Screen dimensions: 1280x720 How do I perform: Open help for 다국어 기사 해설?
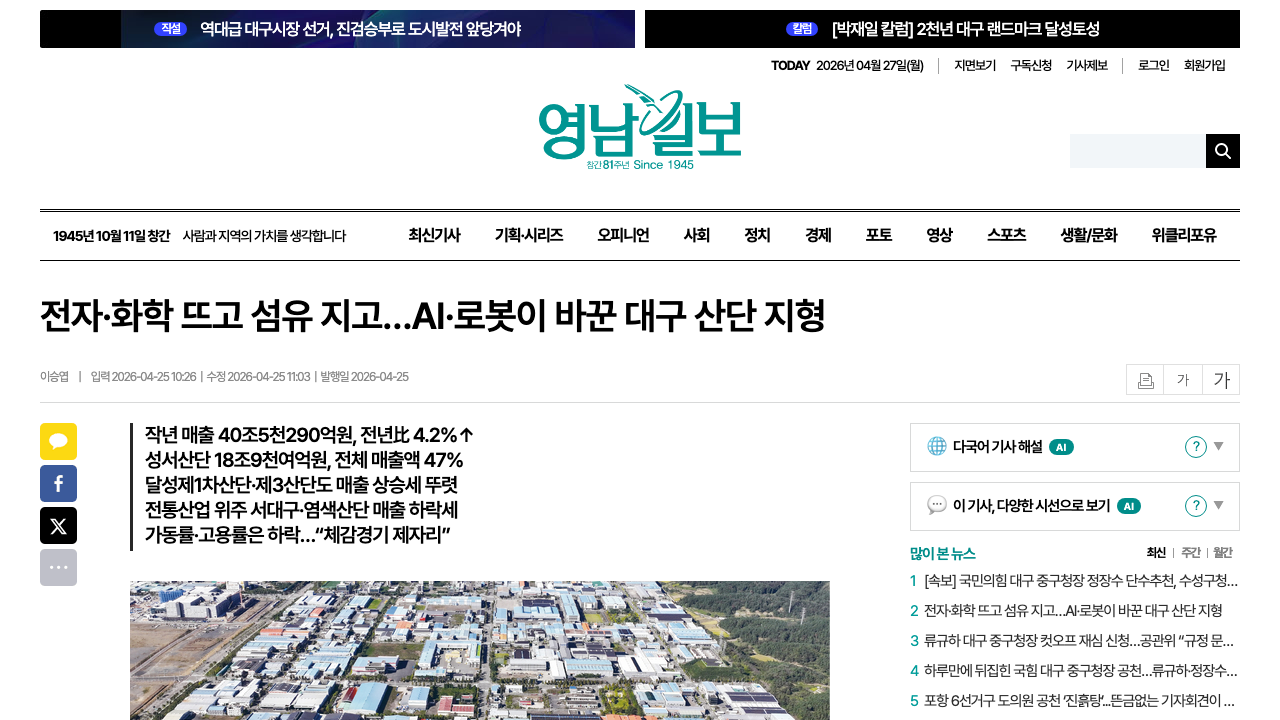pyautogui.click(x=1195, y=447)
